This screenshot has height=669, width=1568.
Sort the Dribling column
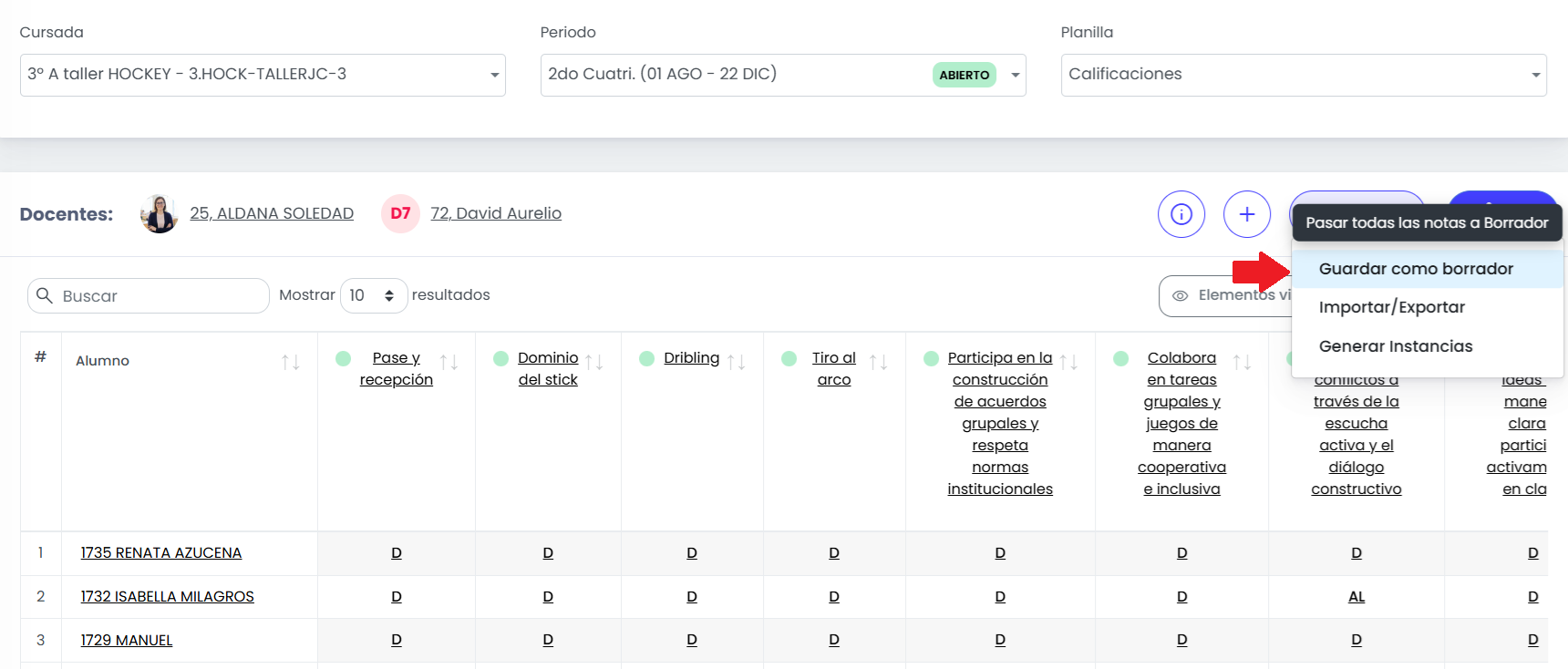coord(737,362)
